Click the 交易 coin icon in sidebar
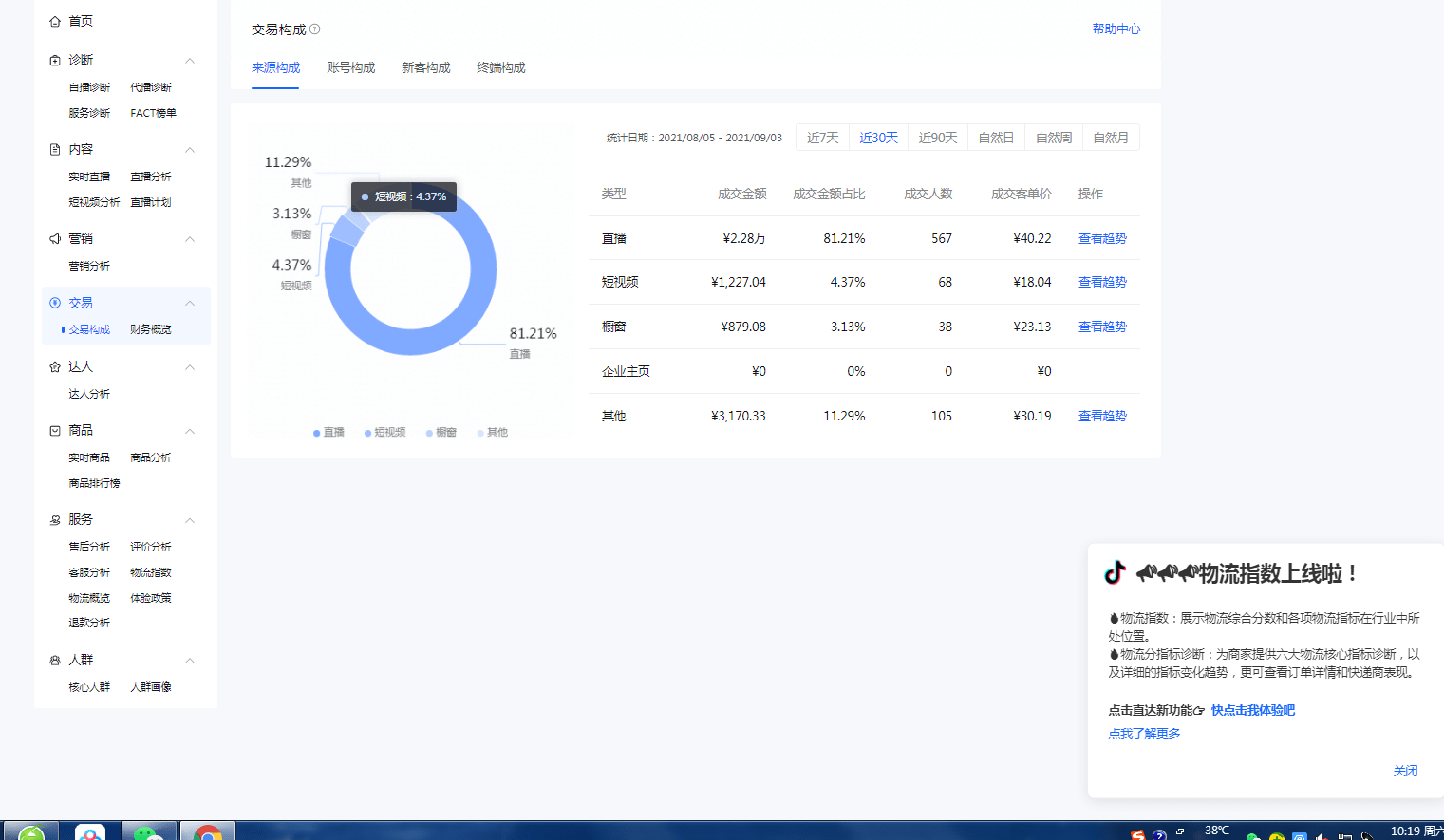This screenshot has height=840, width=1444. pos(55,303)
